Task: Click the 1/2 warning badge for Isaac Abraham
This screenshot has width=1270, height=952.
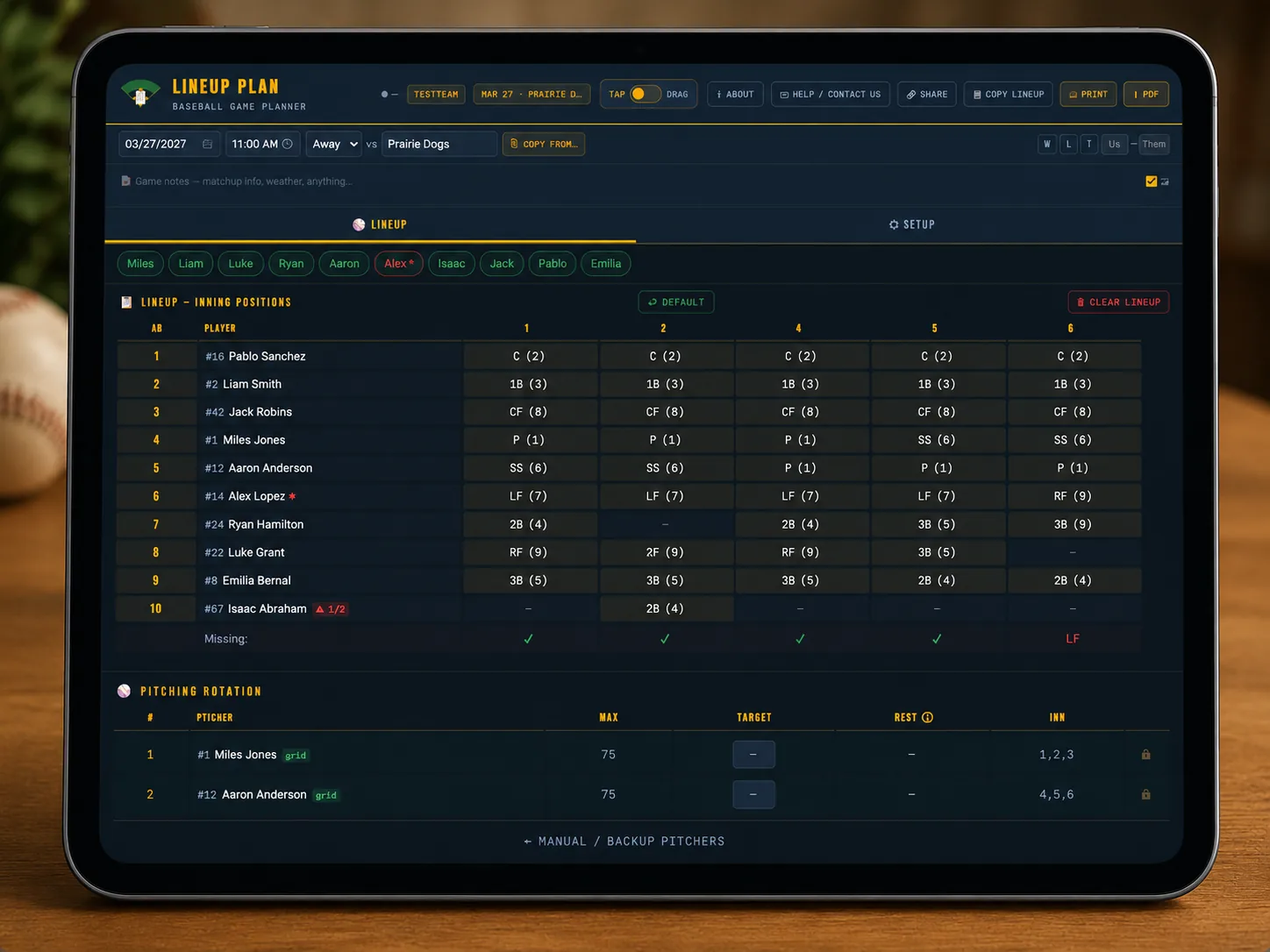Action: (332, 609)
